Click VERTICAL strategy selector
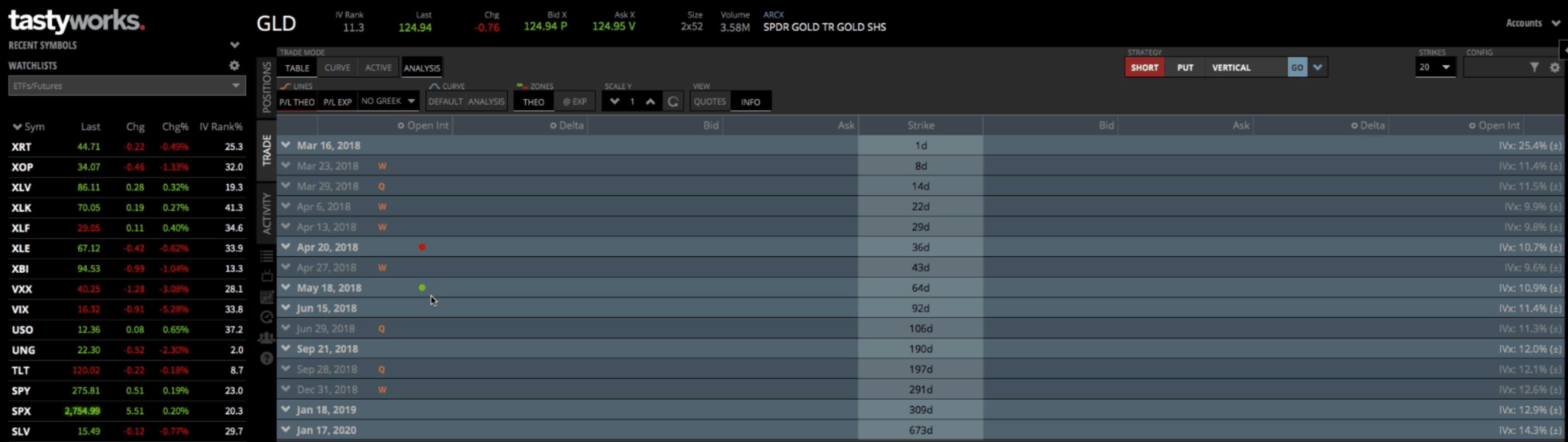 [1246, 68]
